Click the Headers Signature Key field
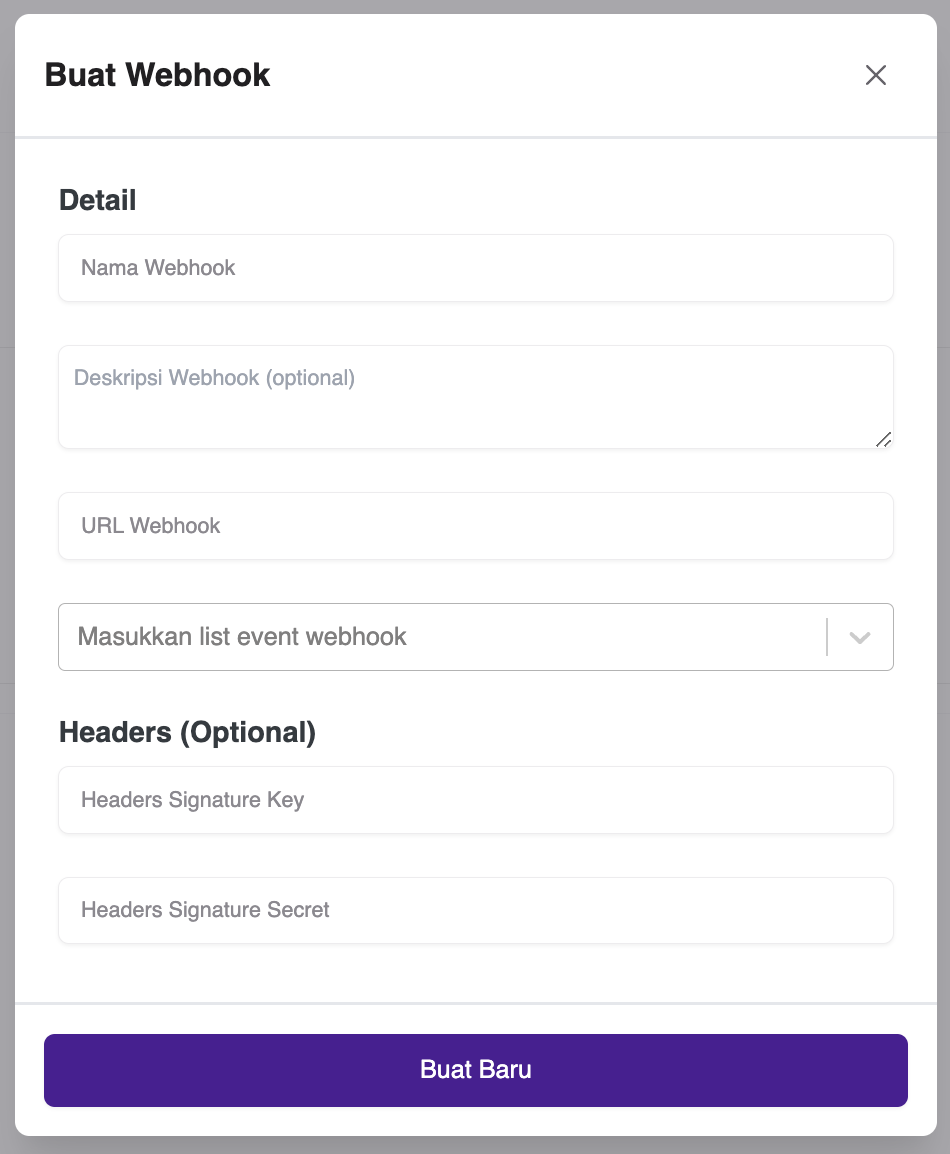950x1154 pixels. [475, 799]
